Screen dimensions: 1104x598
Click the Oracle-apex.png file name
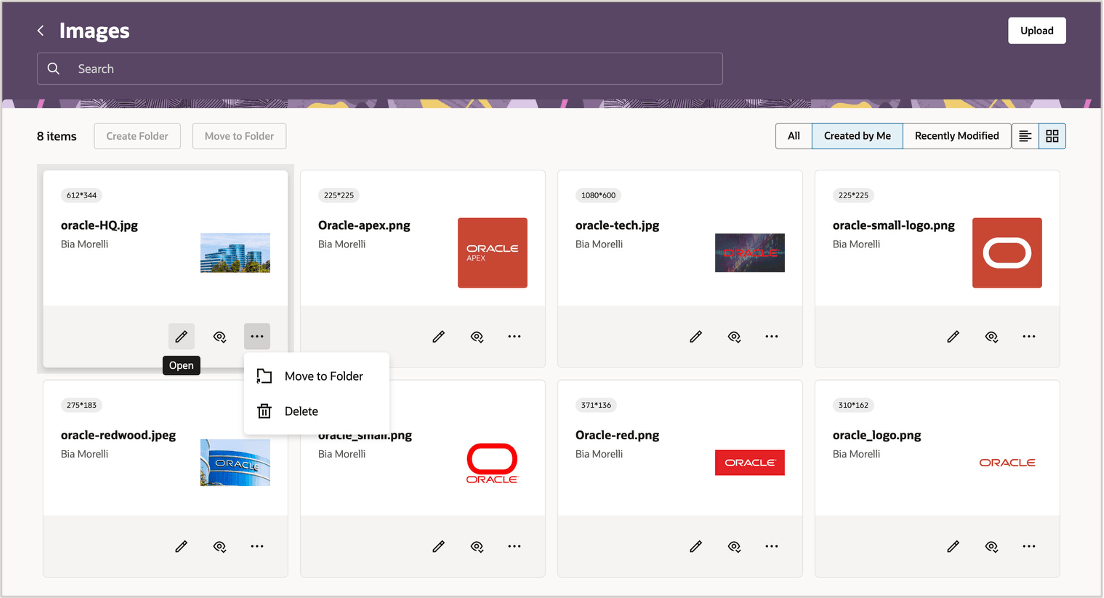pyautogui.click(x=364, y=225)
